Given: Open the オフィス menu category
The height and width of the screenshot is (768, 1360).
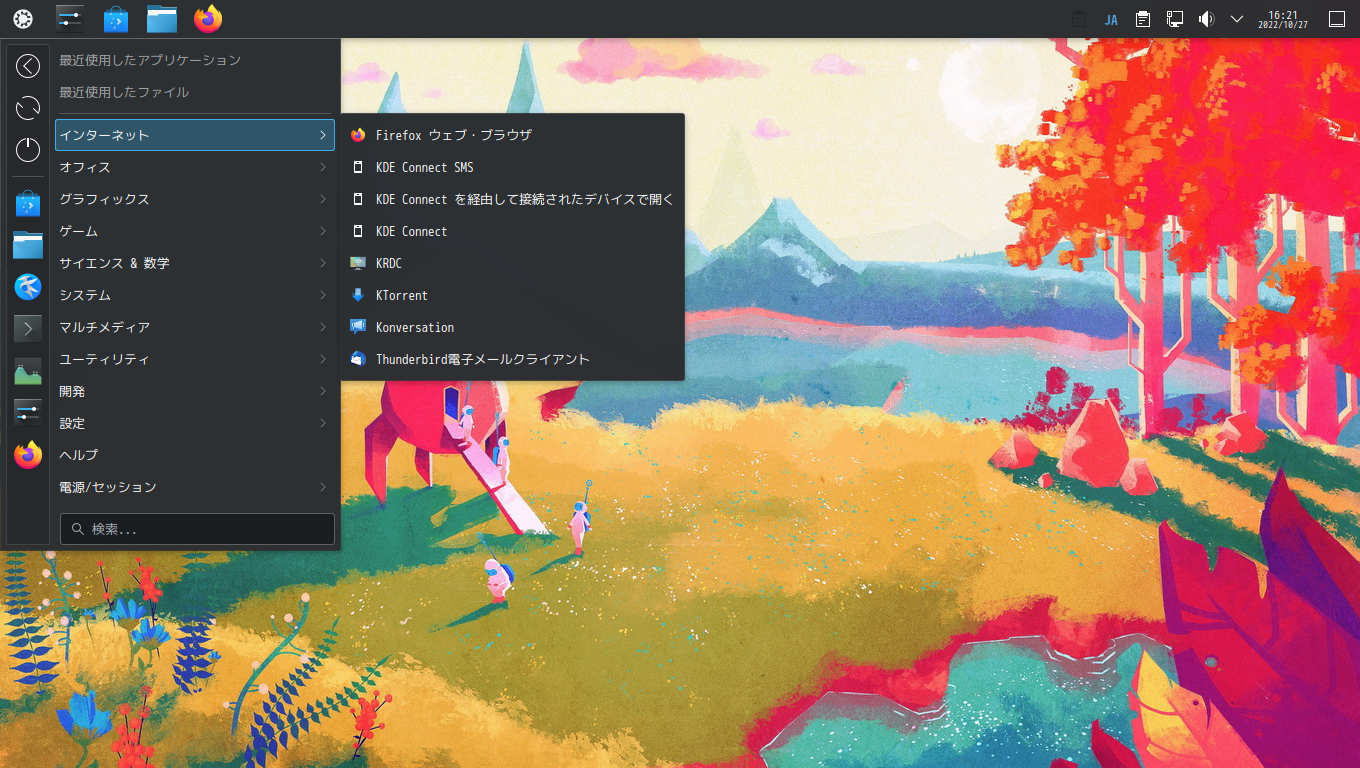Looking at the screenshot, I should (x=194, y=167).
